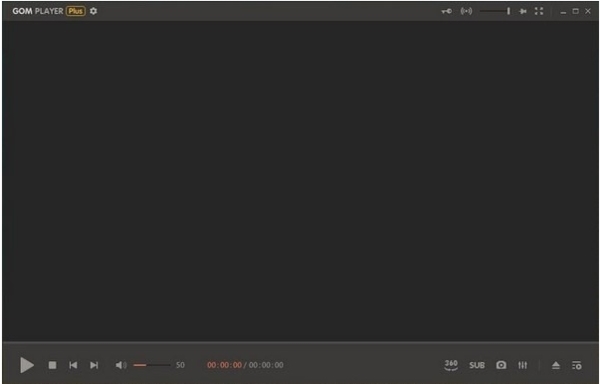Open a file with the eject icon
Image resolution: width=600 pixels, height=384 pixels.
coord(556,366)
